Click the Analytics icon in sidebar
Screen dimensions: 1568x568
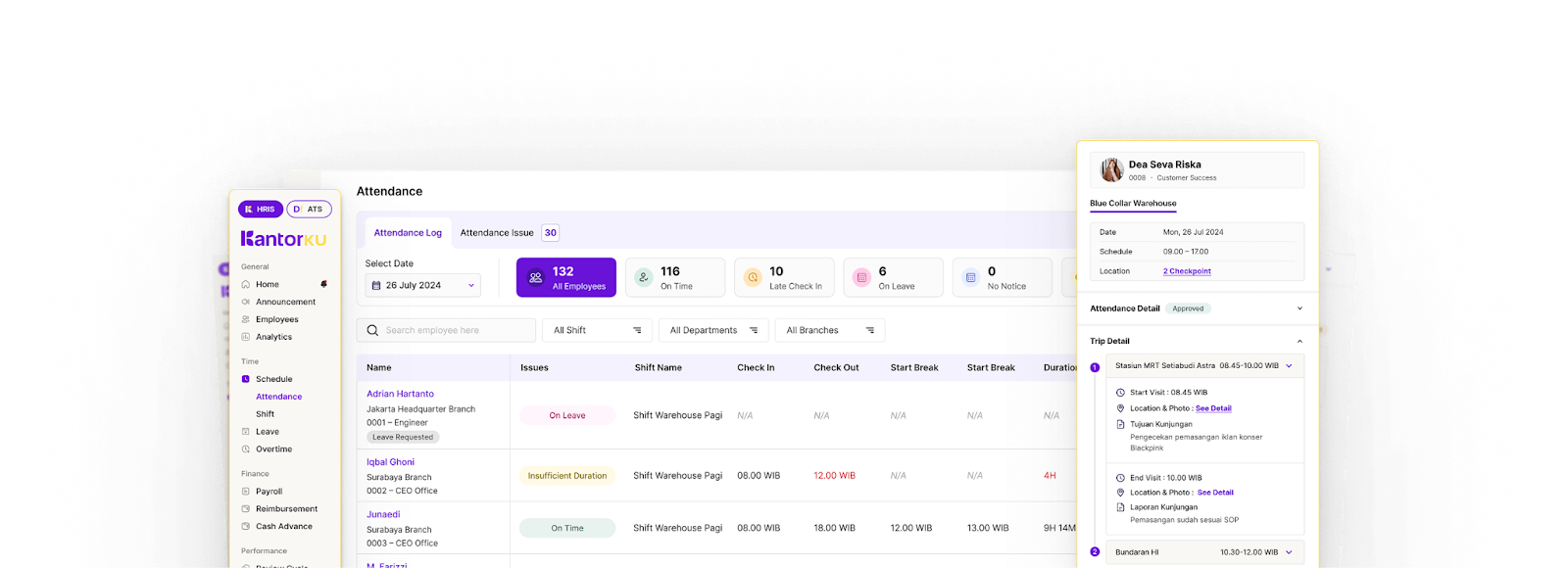pyautogui.click(x=246, y=338)
